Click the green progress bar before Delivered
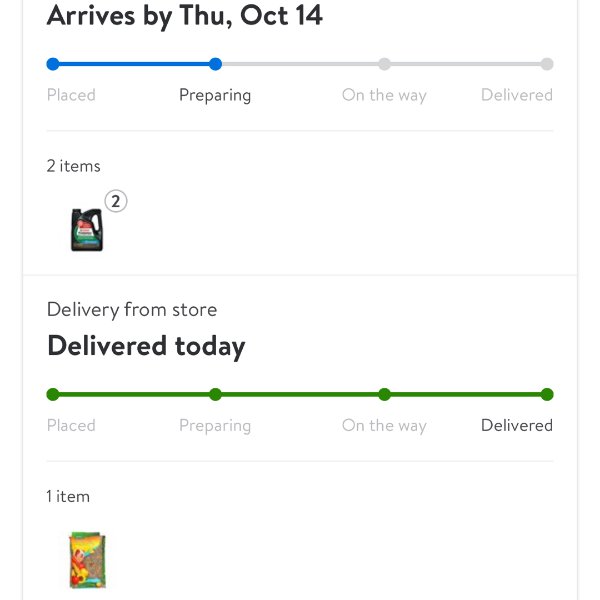The height and width of the screenshot is (600, 600). coord(466,394)
